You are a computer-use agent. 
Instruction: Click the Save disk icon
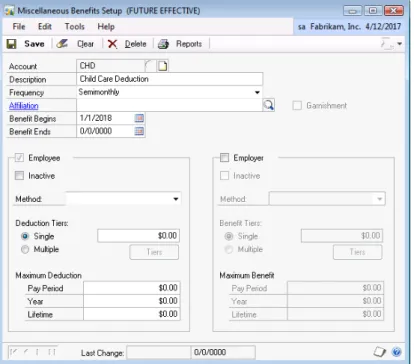coord(12,44)
